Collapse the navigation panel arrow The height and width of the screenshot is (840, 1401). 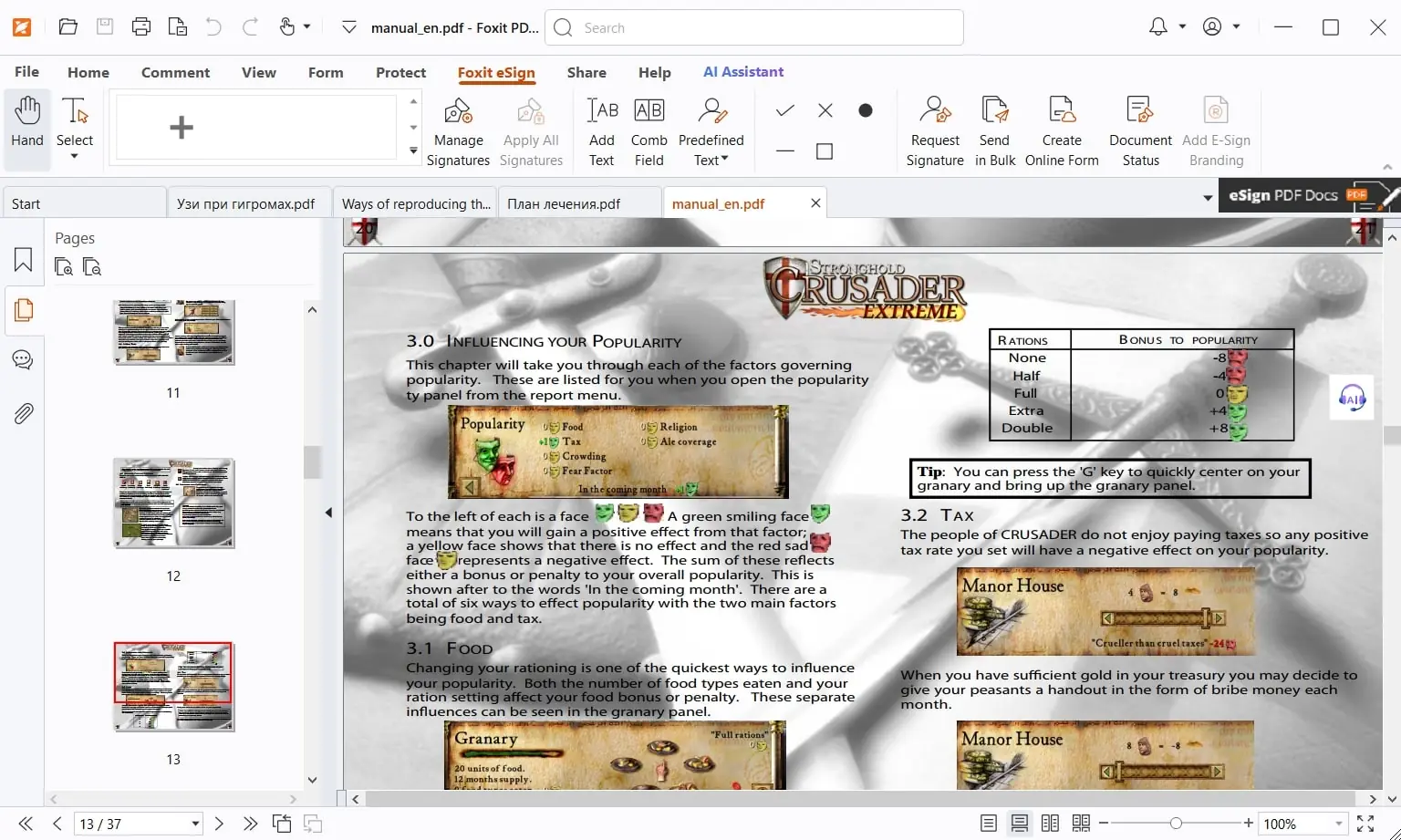(x=328, y=513)
